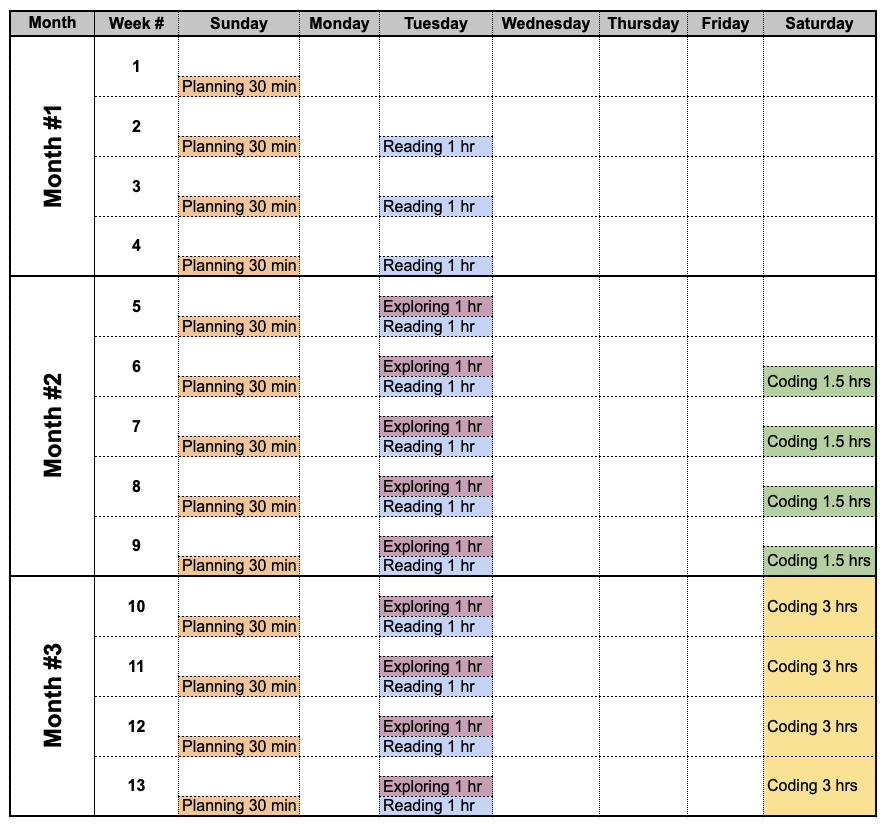This screenshot has width=887, height=824.
Task: Click the Month #1 merged cell
Action: [52, 156]
